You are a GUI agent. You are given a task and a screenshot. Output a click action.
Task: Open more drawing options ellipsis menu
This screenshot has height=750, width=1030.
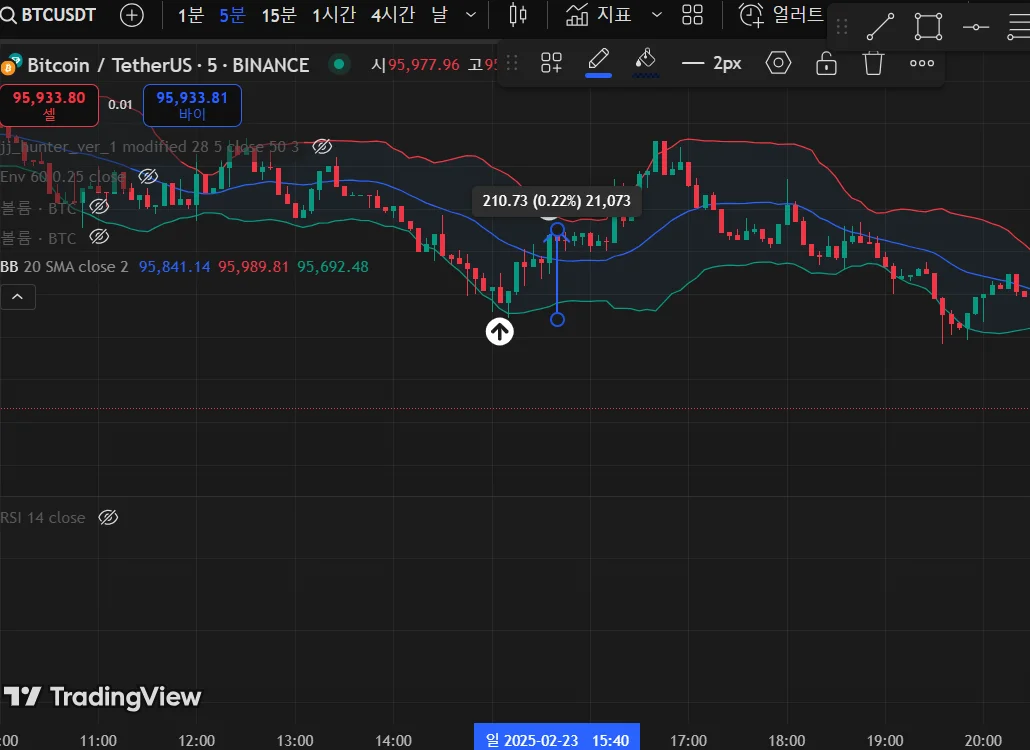pos(922,63)
